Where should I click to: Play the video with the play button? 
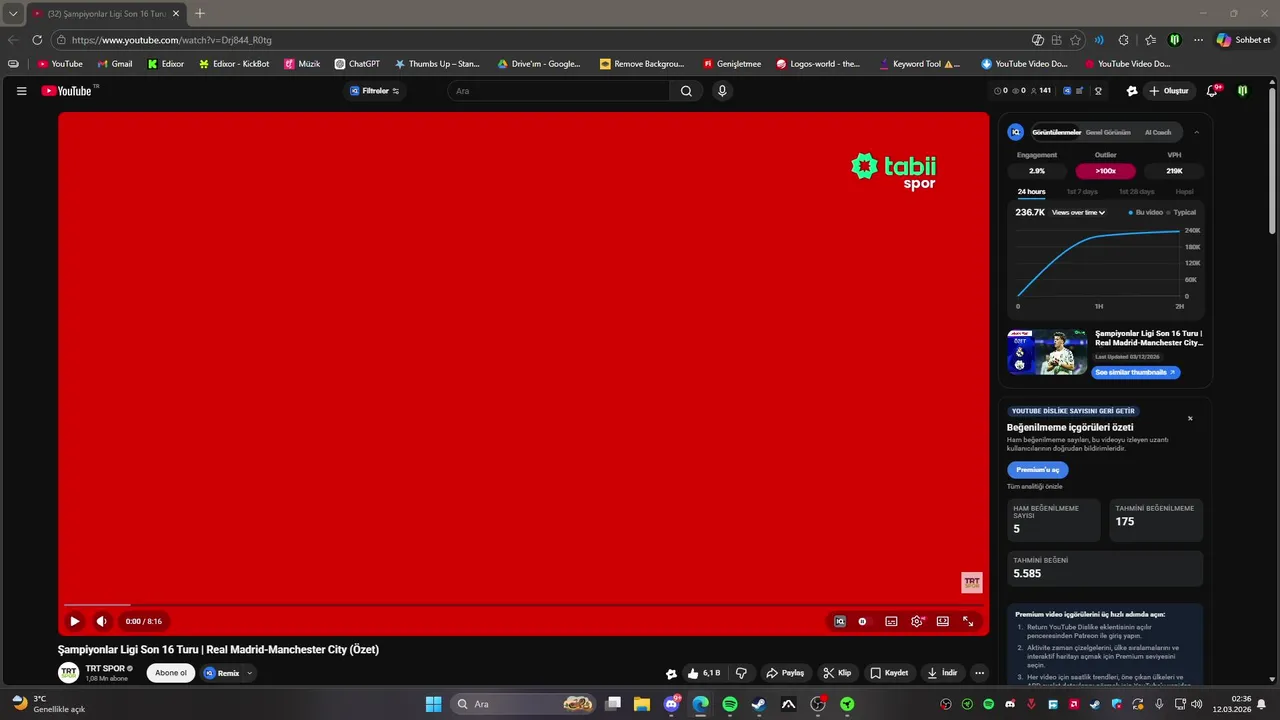click(74, 621)
